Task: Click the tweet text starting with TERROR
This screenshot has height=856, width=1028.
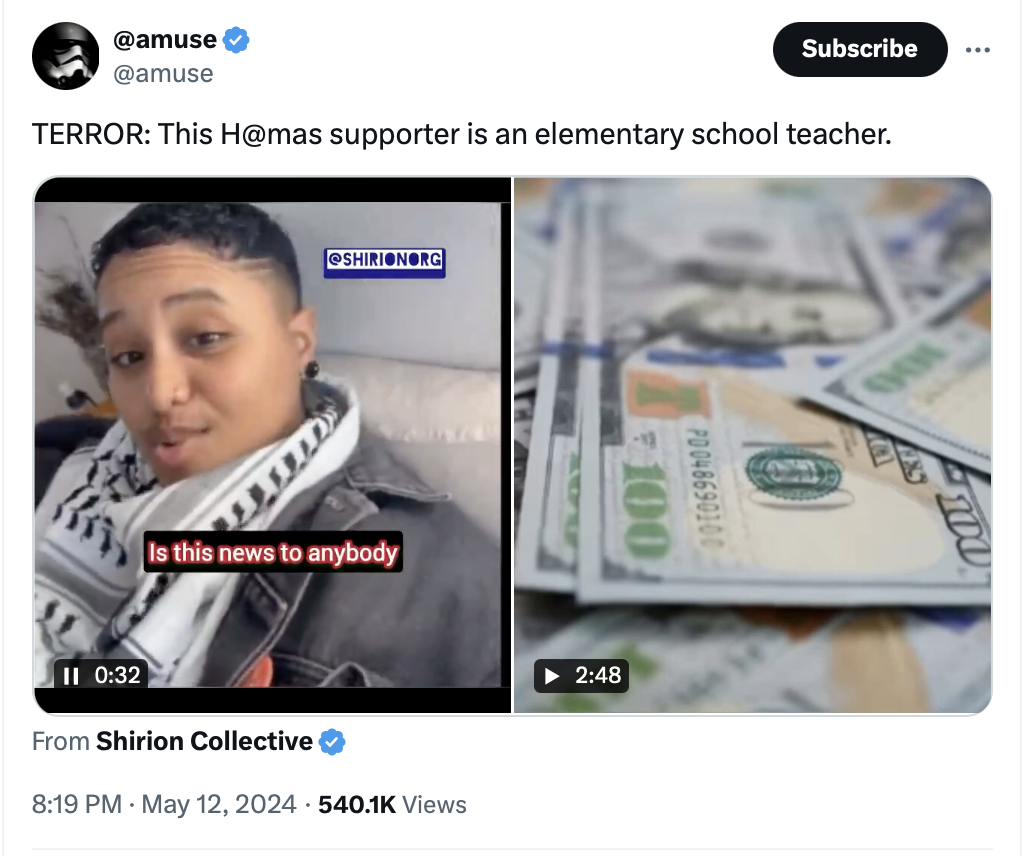Action: 462,134
